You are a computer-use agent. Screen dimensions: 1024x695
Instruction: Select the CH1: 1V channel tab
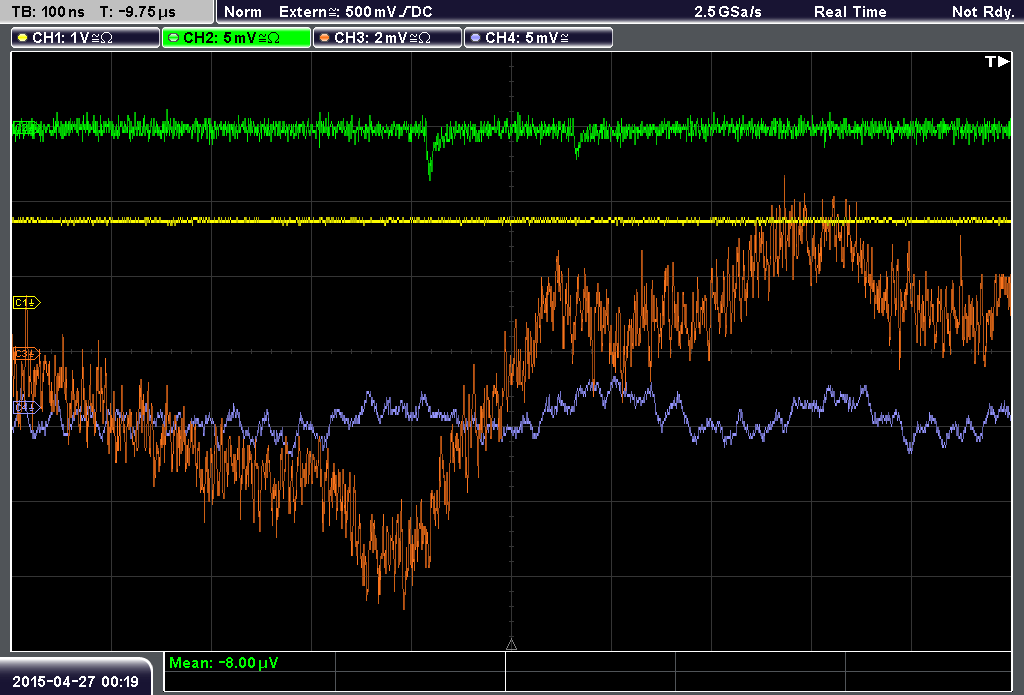click(86, 38)
